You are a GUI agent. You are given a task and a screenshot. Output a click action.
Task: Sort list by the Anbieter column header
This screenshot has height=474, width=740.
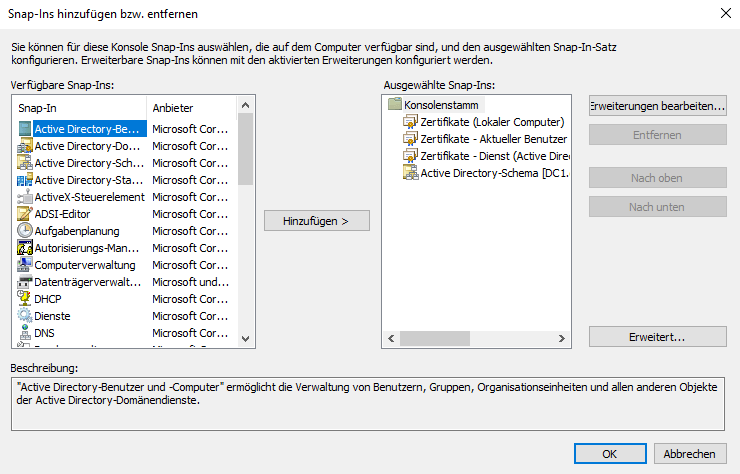[x=195, y=107]
